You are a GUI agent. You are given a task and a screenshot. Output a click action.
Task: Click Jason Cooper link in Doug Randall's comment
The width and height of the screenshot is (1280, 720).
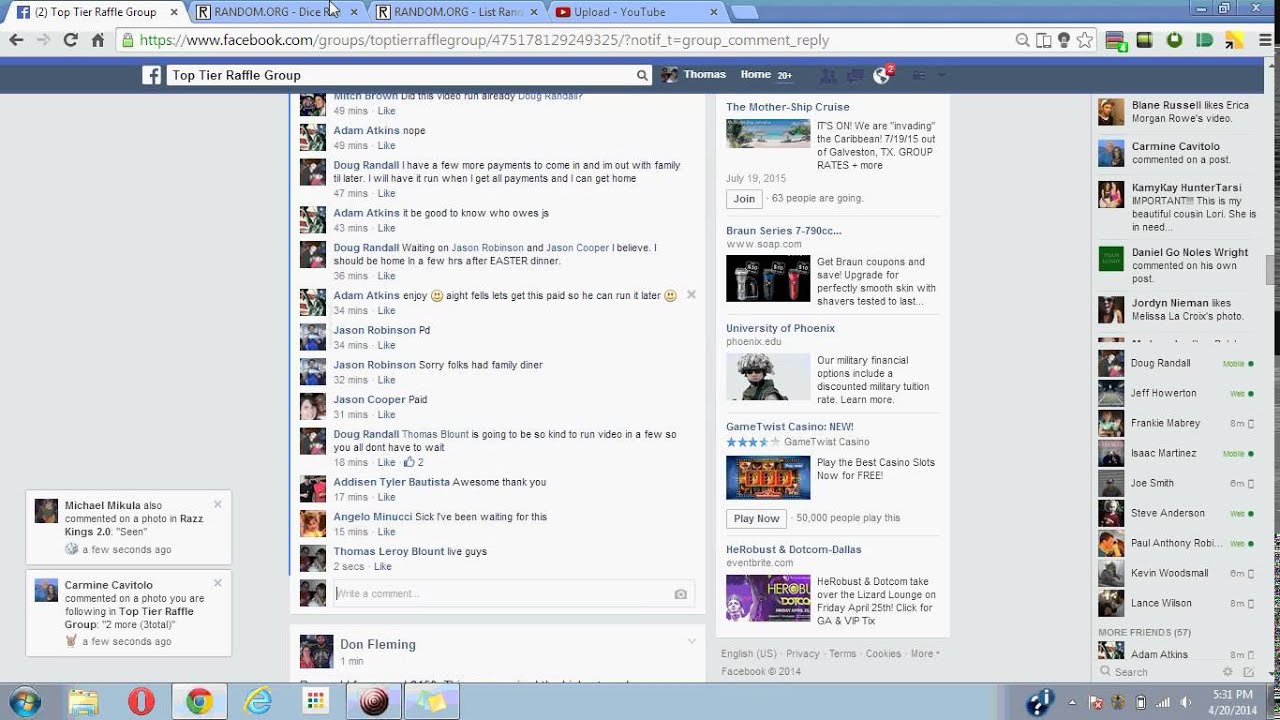[577, 248]
